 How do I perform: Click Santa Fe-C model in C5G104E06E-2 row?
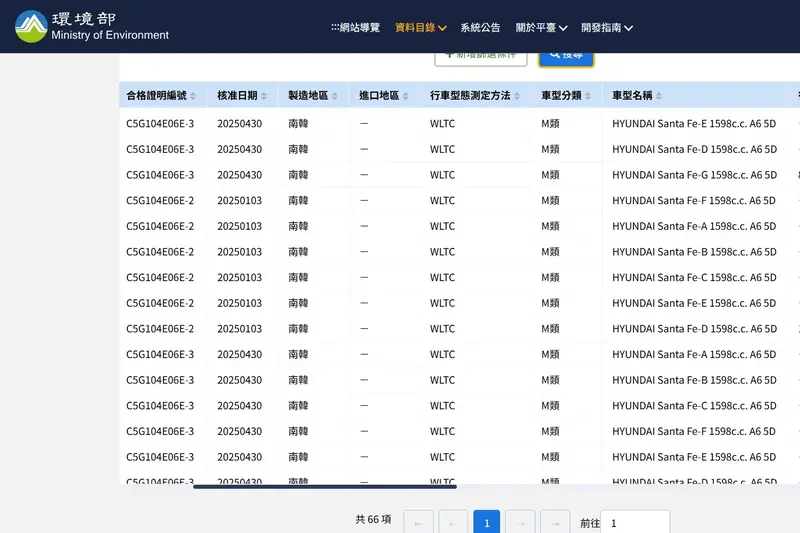[x=694, y=277]
